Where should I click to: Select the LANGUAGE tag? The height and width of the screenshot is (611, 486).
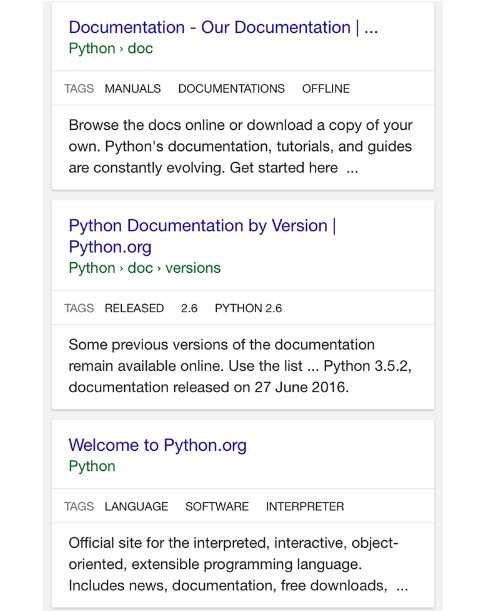tap(136, 506)
